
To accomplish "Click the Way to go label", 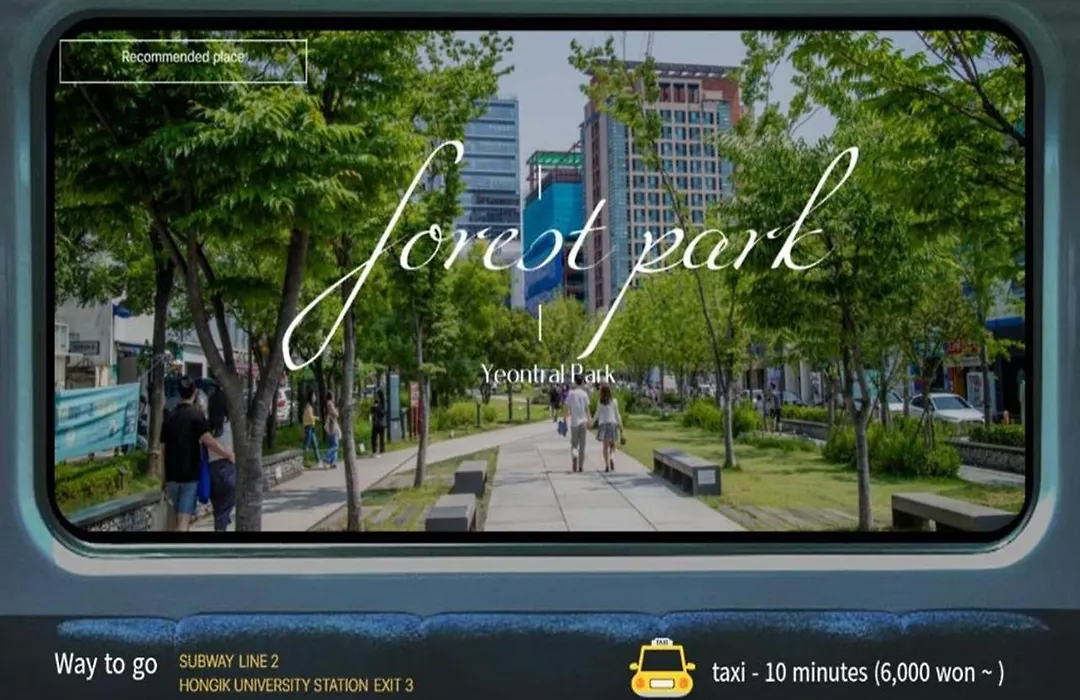I will coord(106,665).
